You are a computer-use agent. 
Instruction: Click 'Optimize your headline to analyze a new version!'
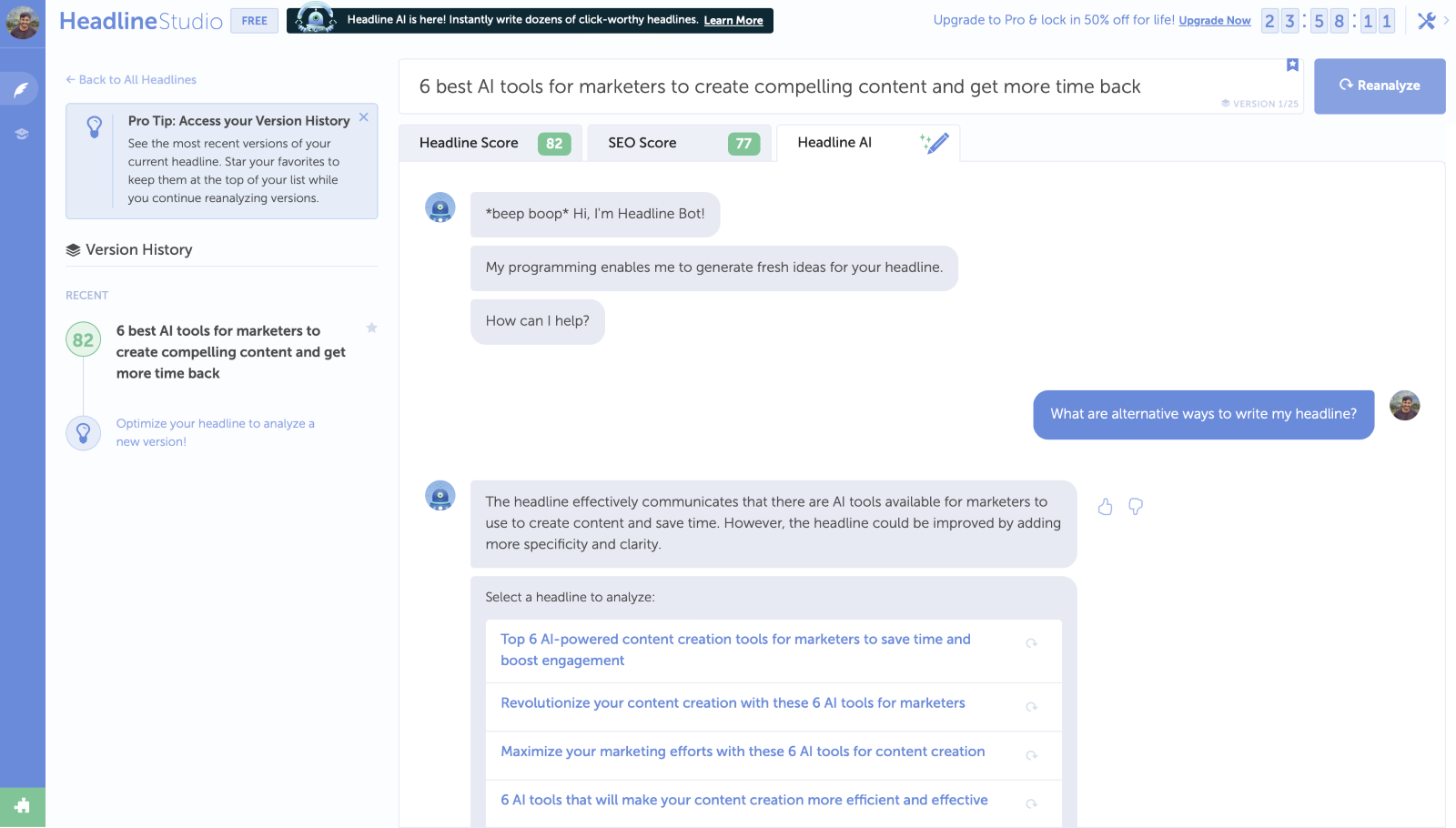click(216, 432)
